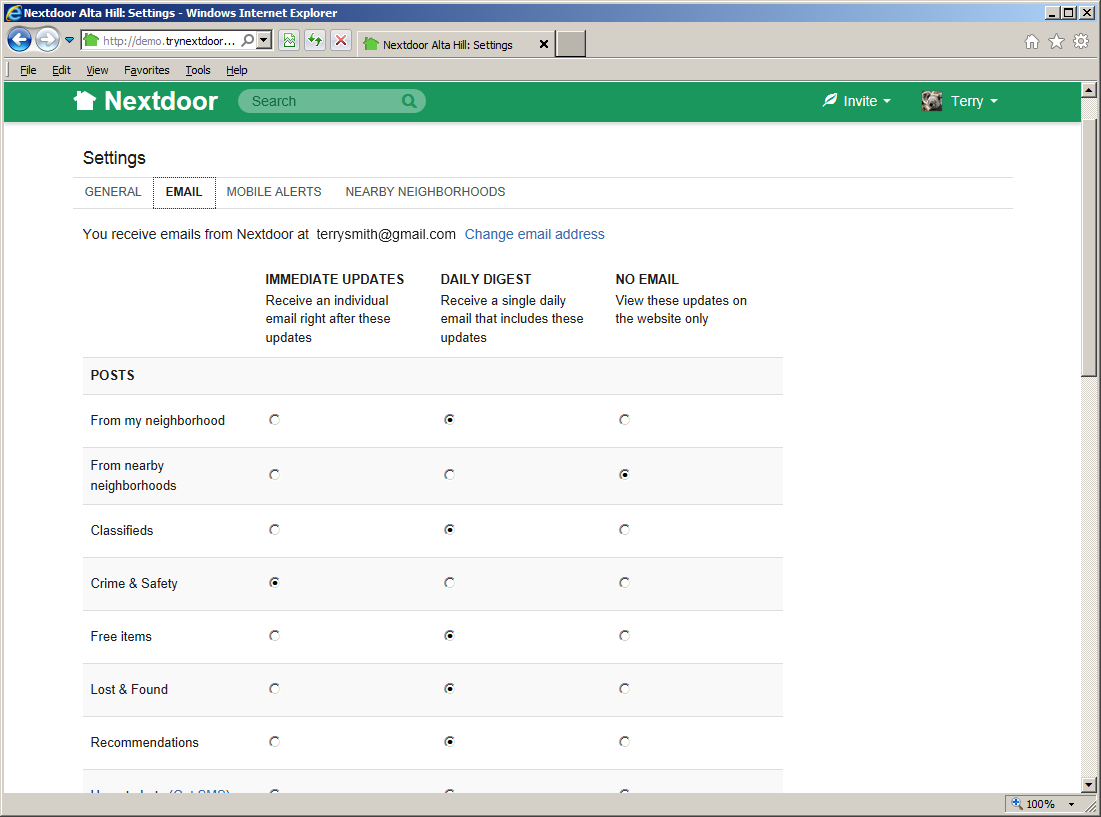Enable Immediate Updates for Crime & Safety
The height and width of the screenshot is (817, 1101).
click(x=274, y=581)
